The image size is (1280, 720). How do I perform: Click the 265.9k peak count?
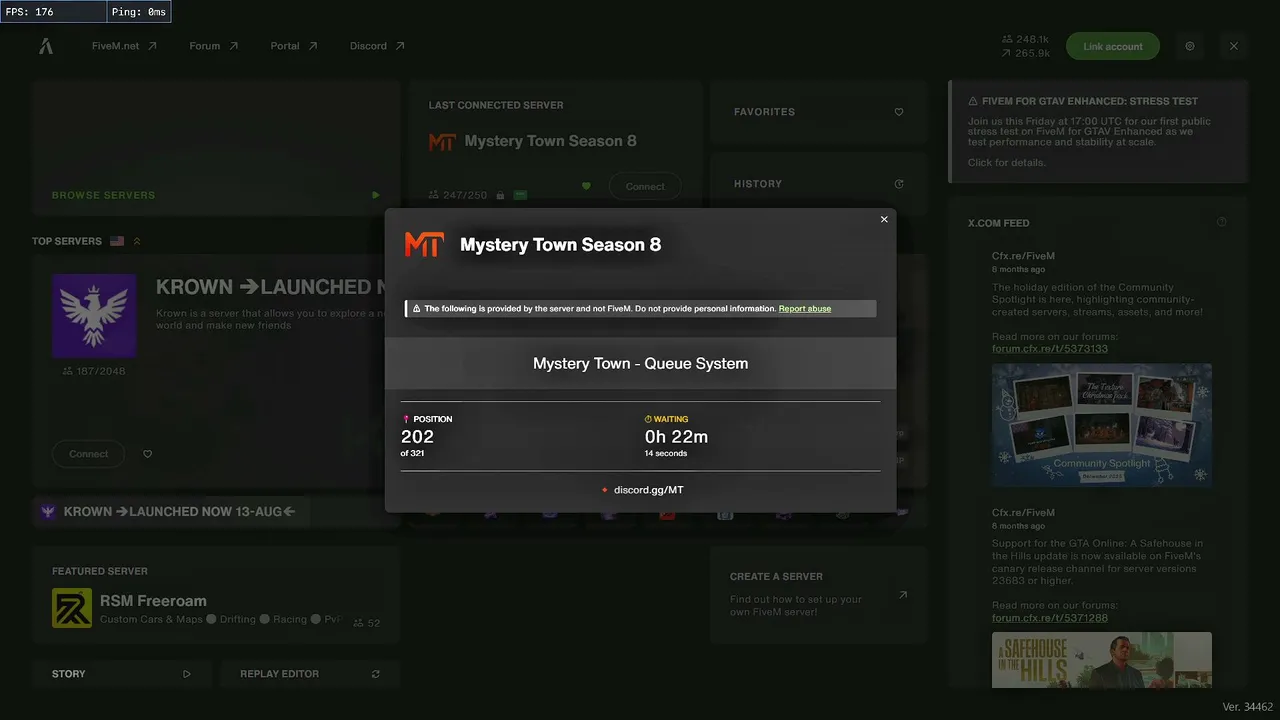pyautogui.click(x=1025, y=53)
